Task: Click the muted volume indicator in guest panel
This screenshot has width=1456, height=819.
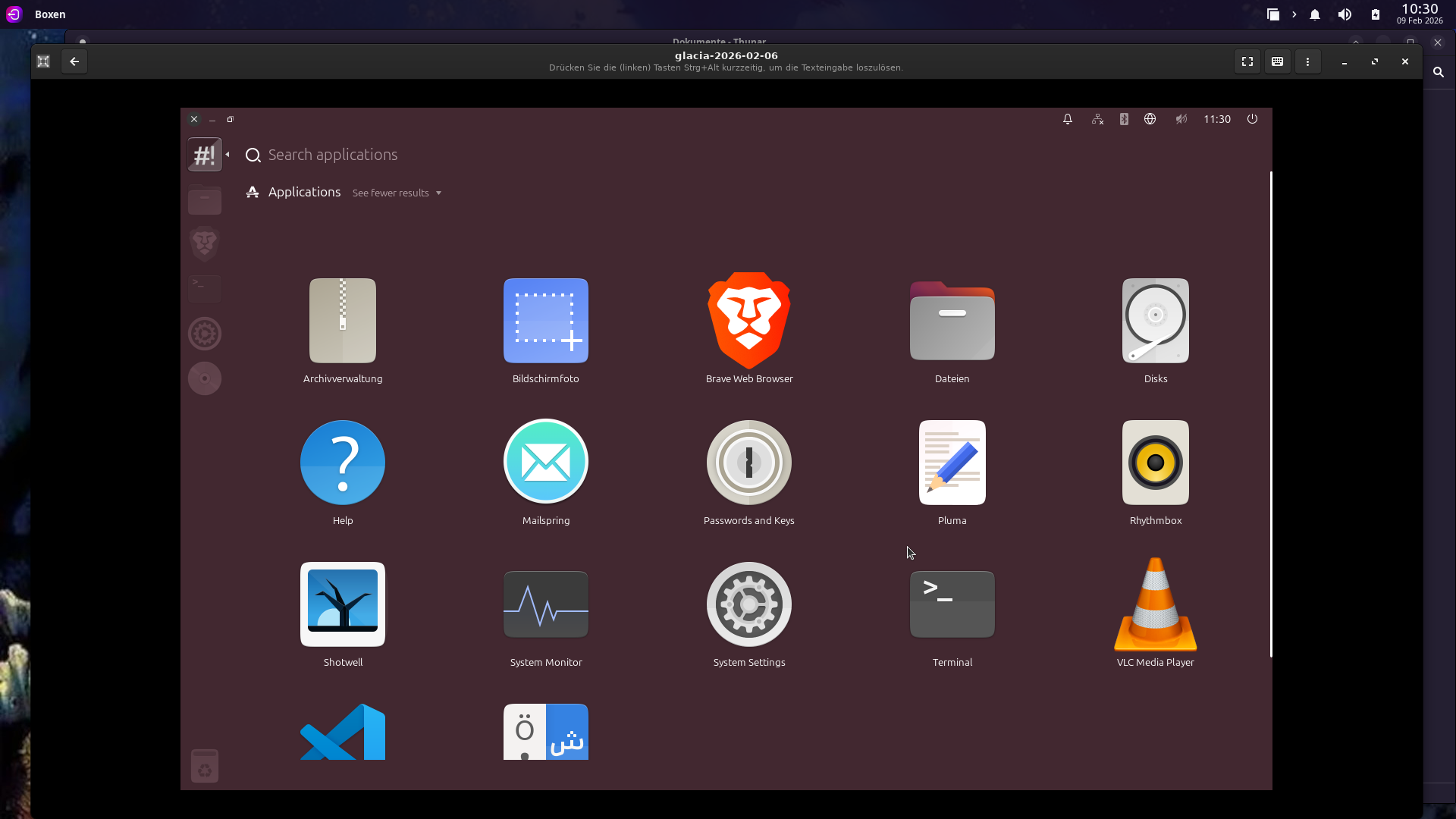Action: tap(1181, 119)
